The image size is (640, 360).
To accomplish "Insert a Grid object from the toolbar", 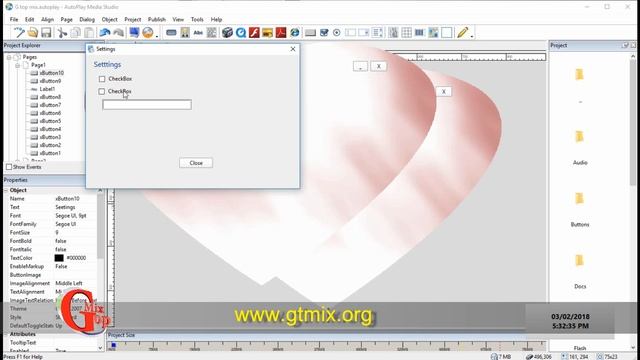I will 407,33.
